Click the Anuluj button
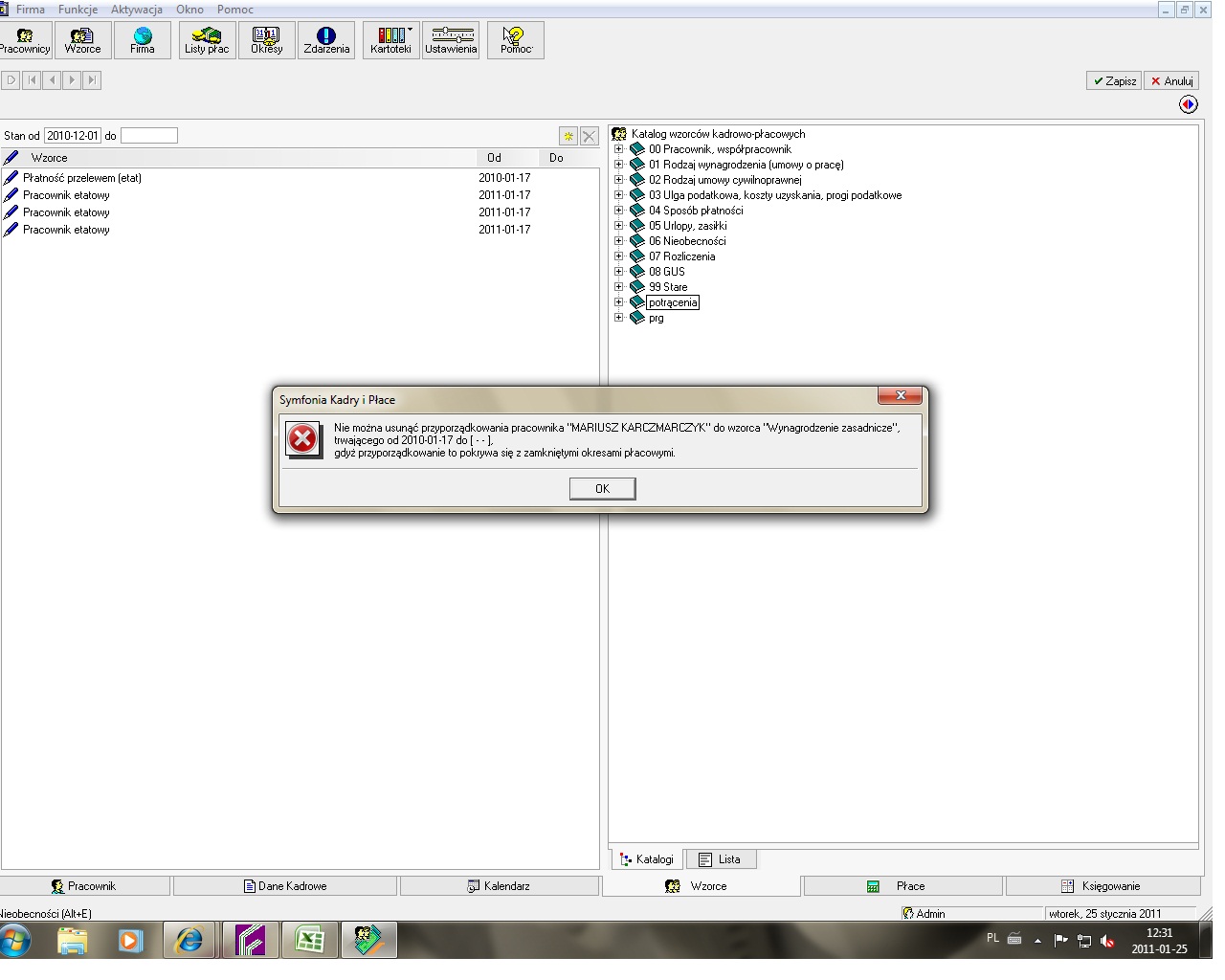This screenshot has width=1225, height=980. tap(1171, 81)
